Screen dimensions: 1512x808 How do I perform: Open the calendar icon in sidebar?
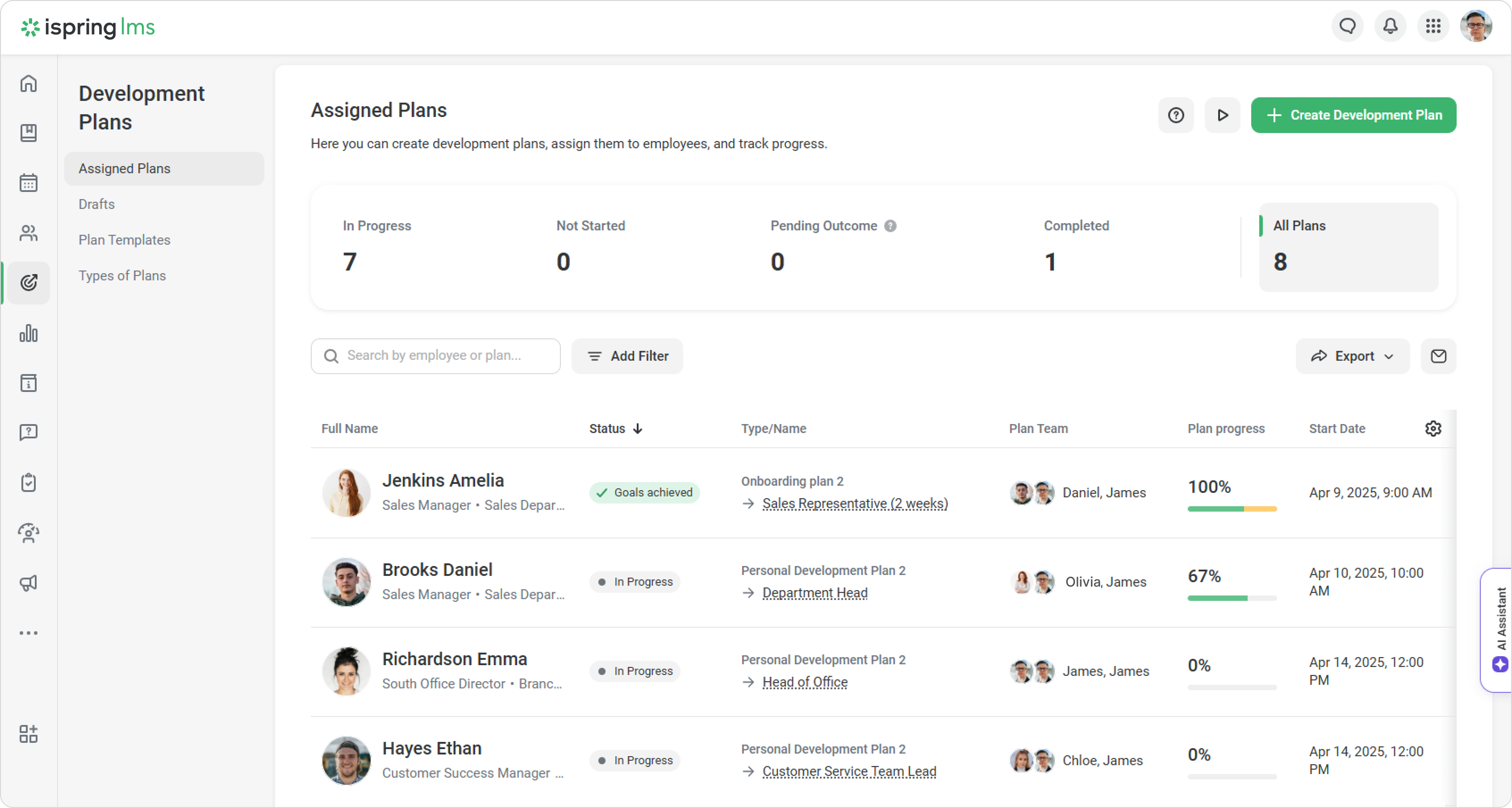tap(28, 183)
